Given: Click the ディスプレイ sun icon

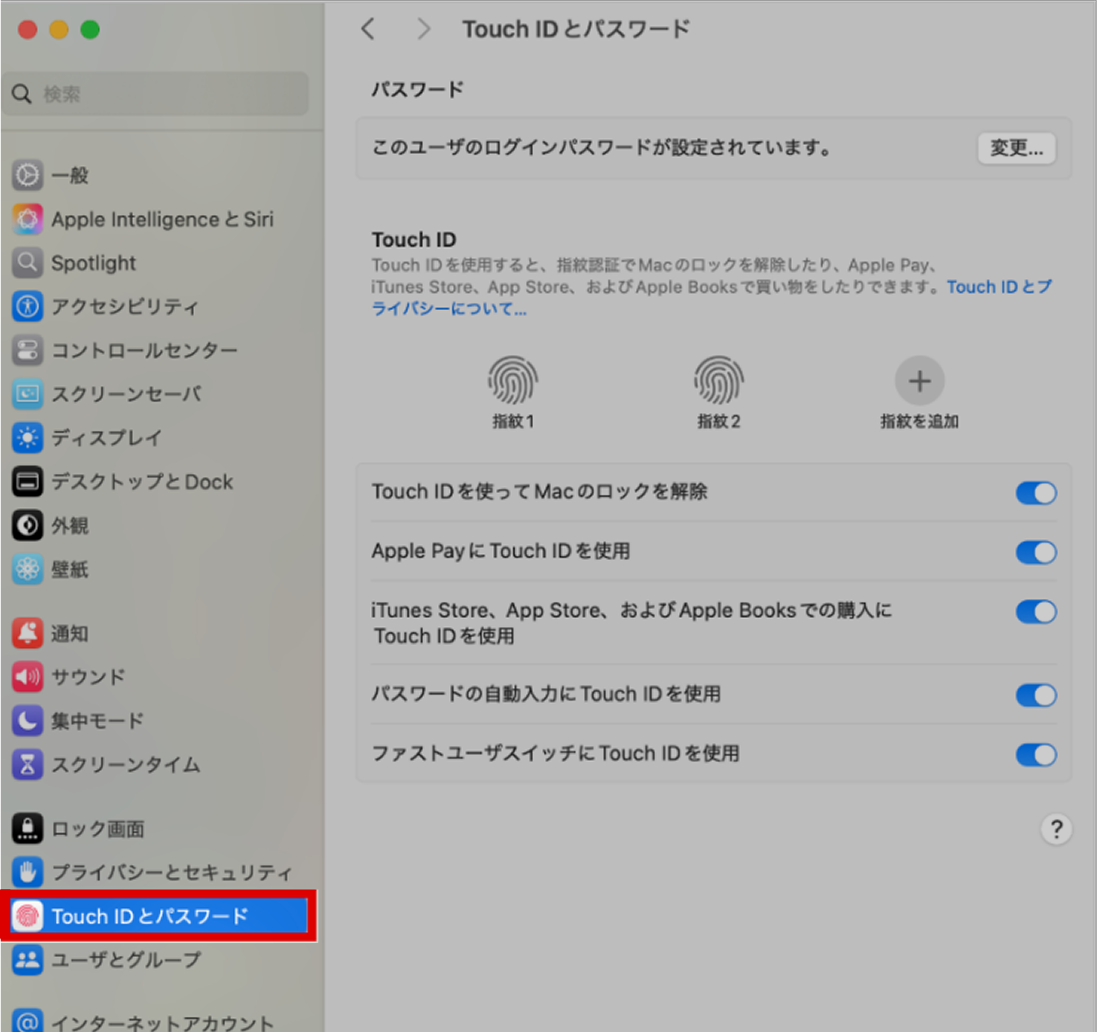Looking at the screenshot, I should [x=27, y=438].
